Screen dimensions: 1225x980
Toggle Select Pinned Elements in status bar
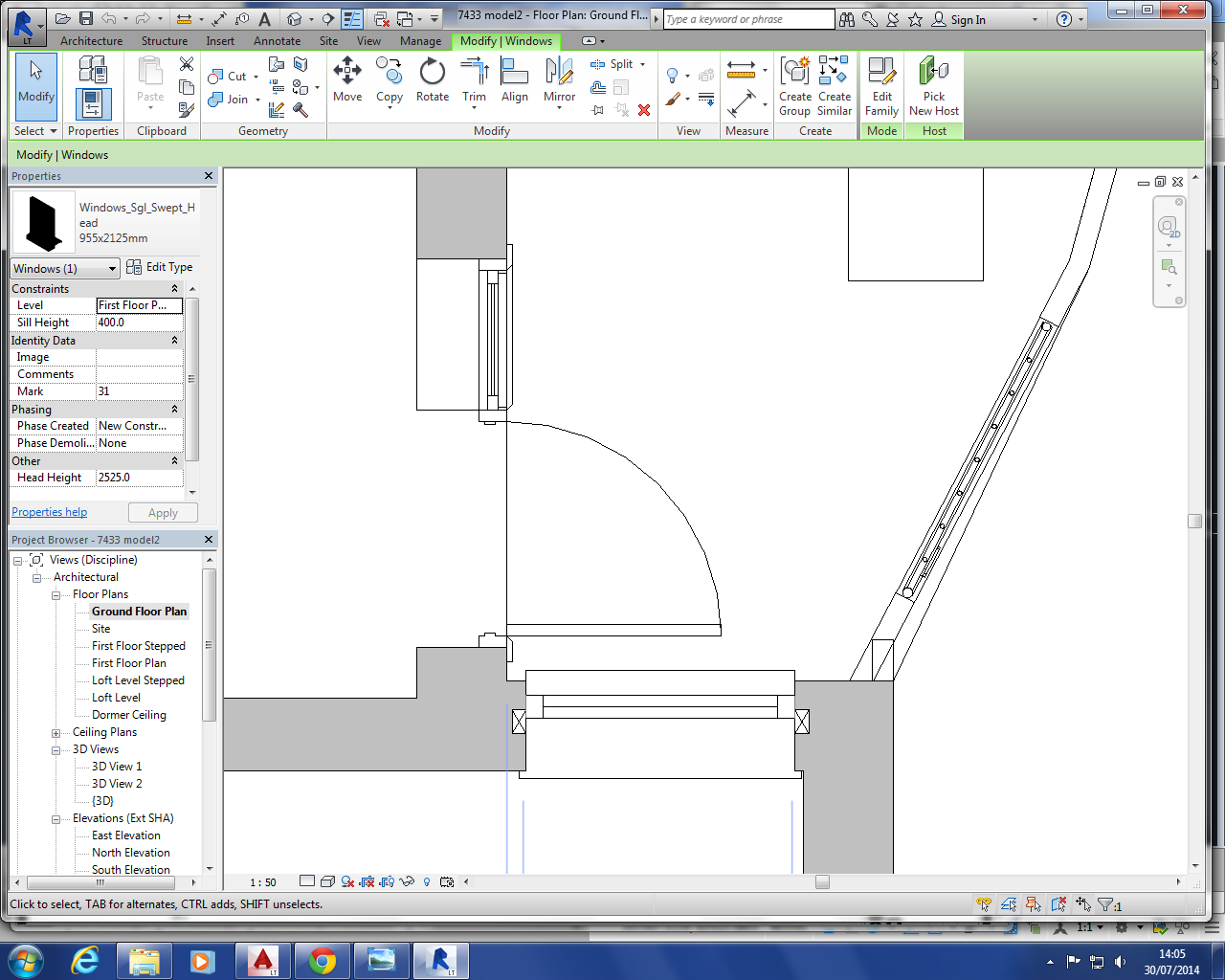(1034, 904)
